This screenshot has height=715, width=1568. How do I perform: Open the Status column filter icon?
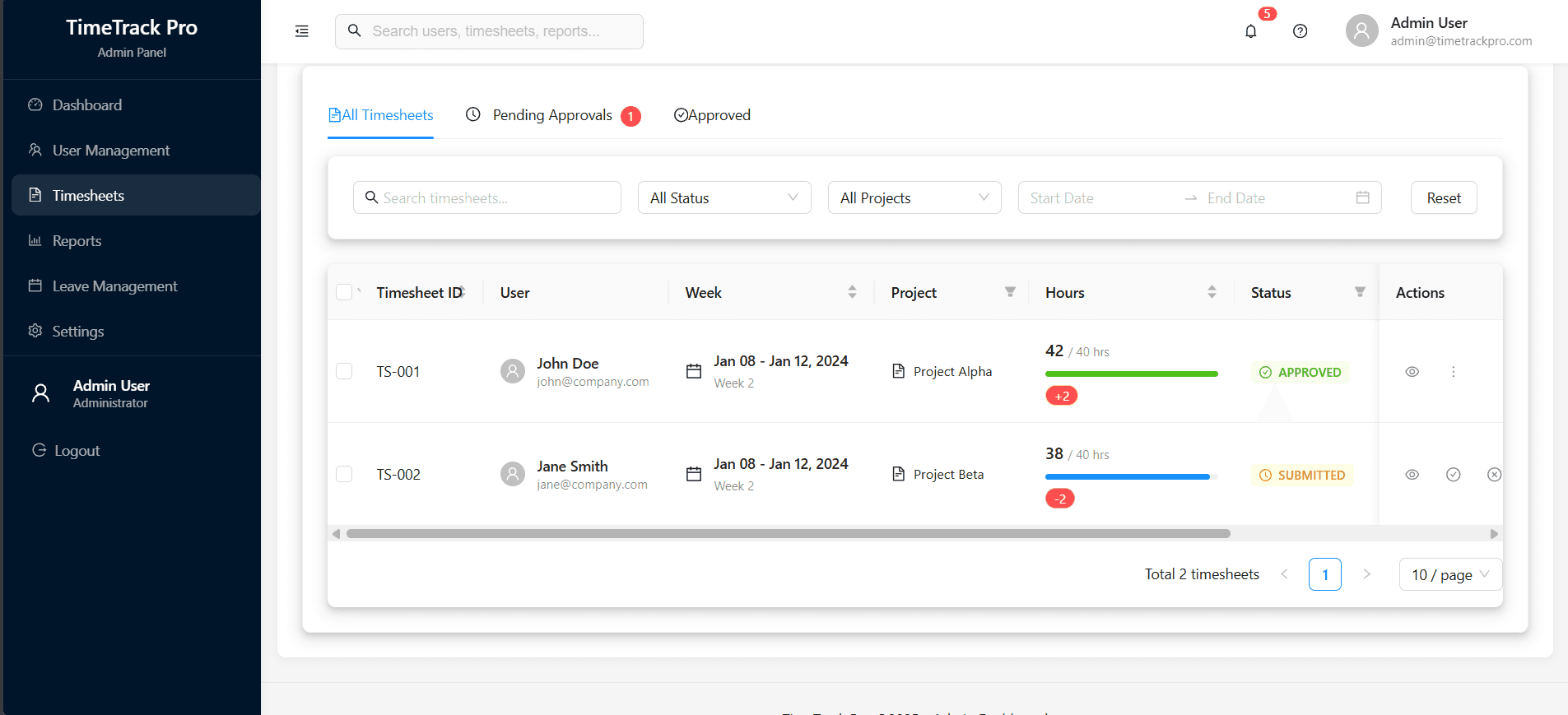pyautogui.click(x=1360, y=292)
